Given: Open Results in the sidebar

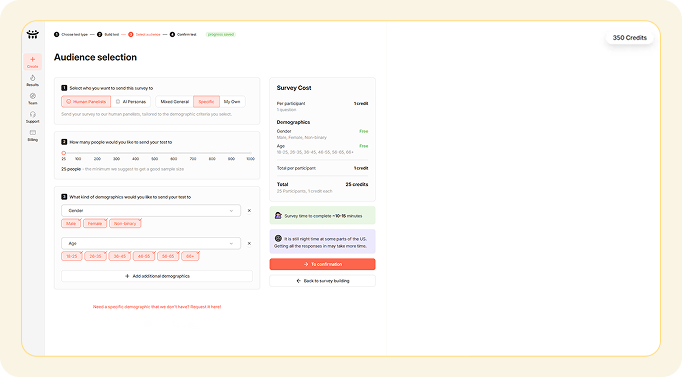Looking at the screenshot, I should 33,80.
